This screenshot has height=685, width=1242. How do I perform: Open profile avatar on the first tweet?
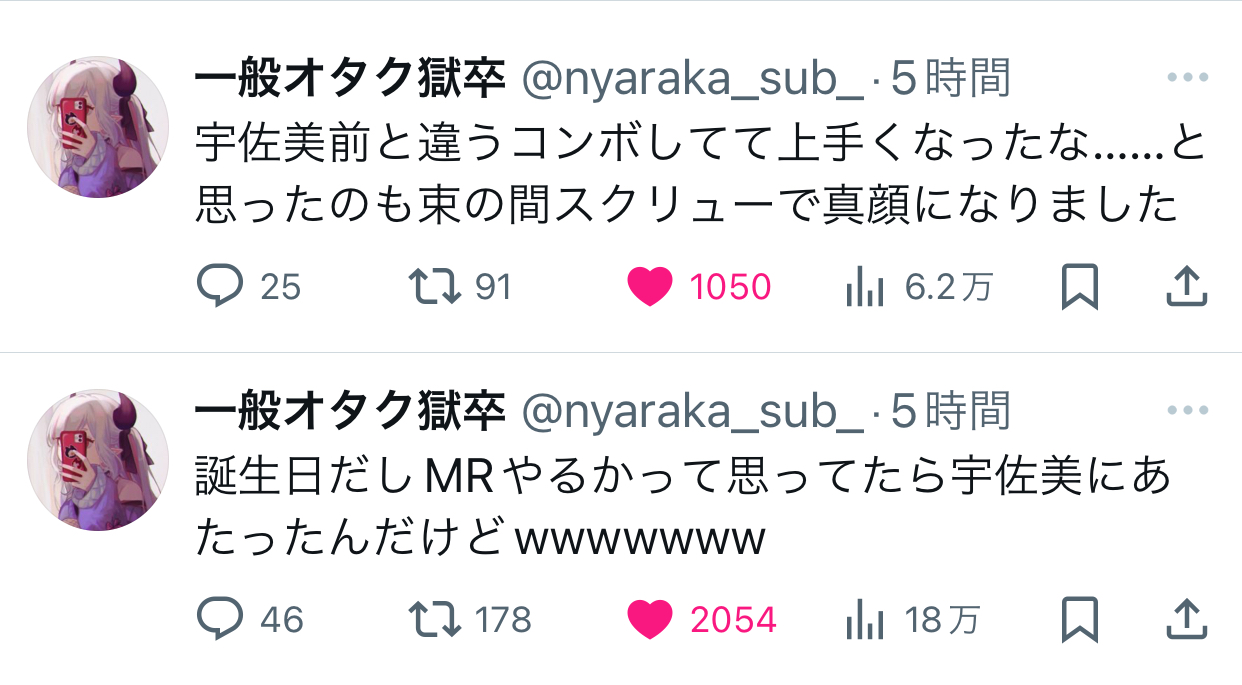click(x=97, y=127)
